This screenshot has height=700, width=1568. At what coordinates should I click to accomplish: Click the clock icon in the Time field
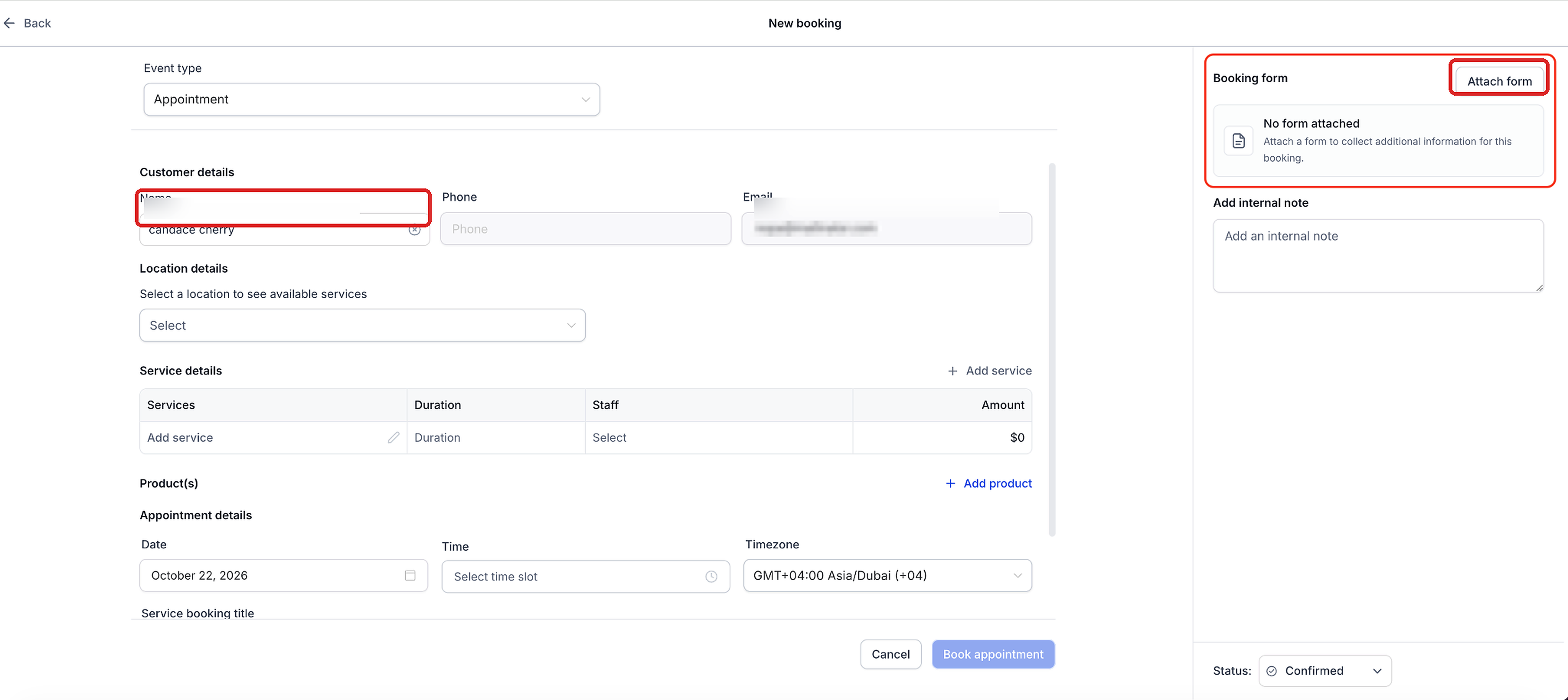point(711,576)
